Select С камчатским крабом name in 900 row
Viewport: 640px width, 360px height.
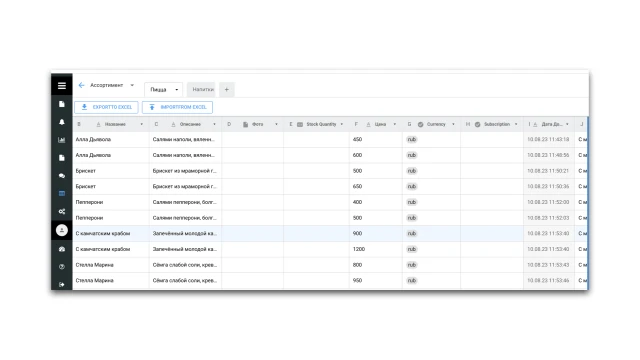pyautogui.click(x=102, y=233)
